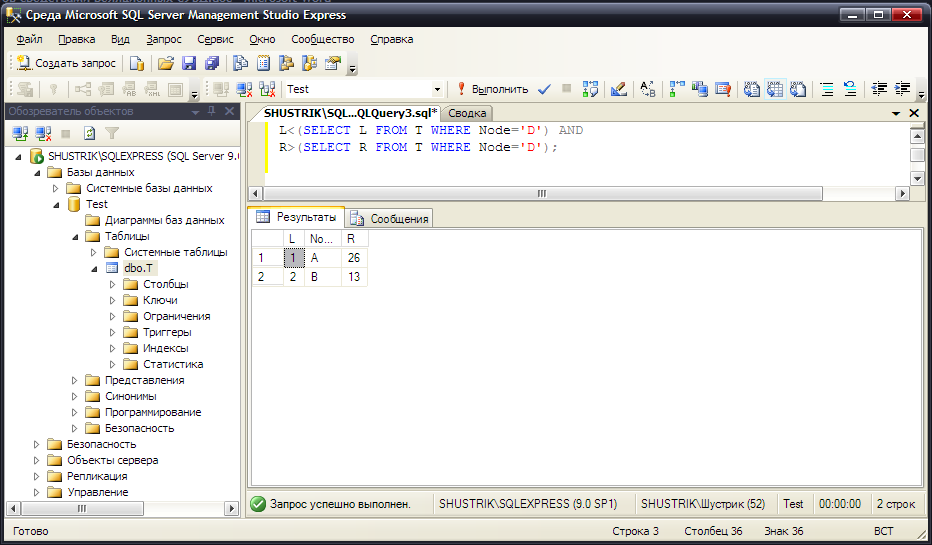Click the blue checkmark parse icon
The width and height of the screenshot is (932, 545).
[544, 89]
